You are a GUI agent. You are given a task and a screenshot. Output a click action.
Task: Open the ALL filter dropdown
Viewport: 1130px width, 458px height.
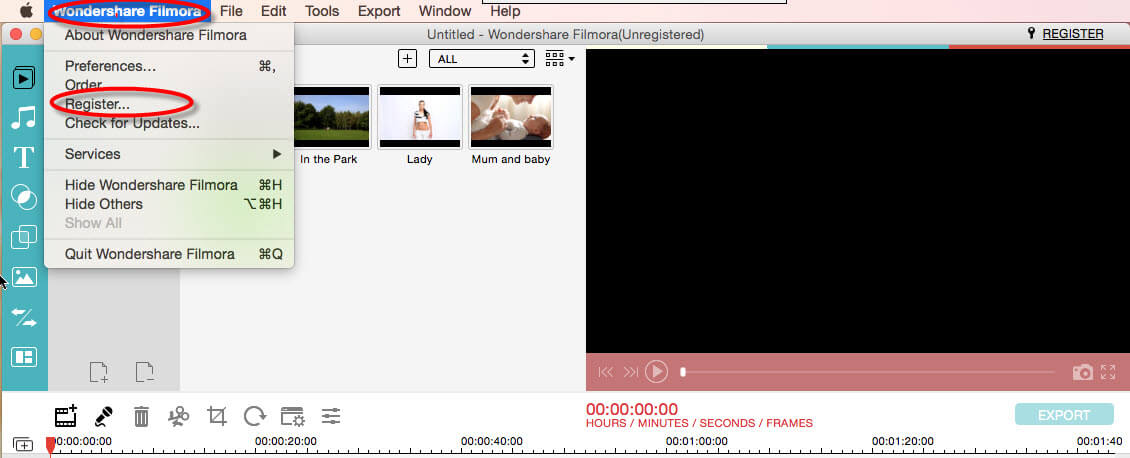pyautogui.click(x=481, y=59)
